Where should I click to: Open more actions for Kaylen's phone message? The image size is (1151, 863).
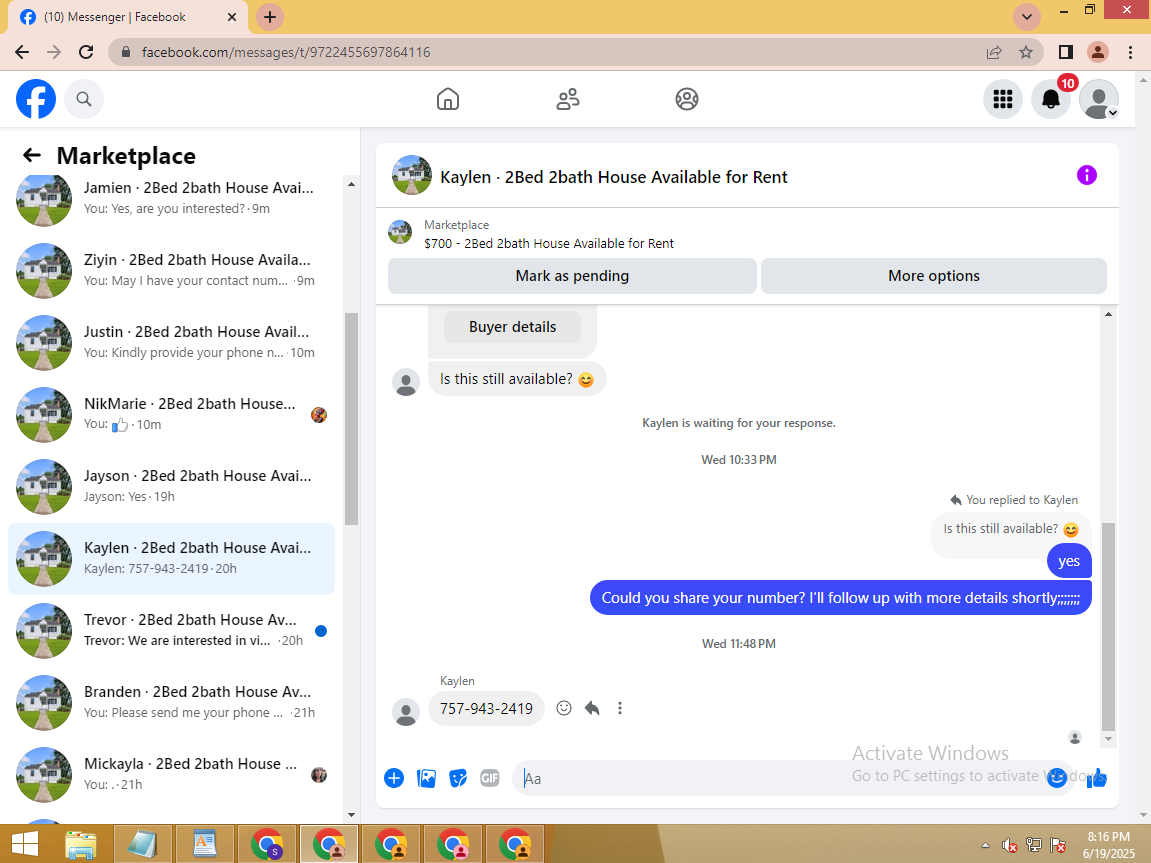pyautogui.click(x=620, y=708)
